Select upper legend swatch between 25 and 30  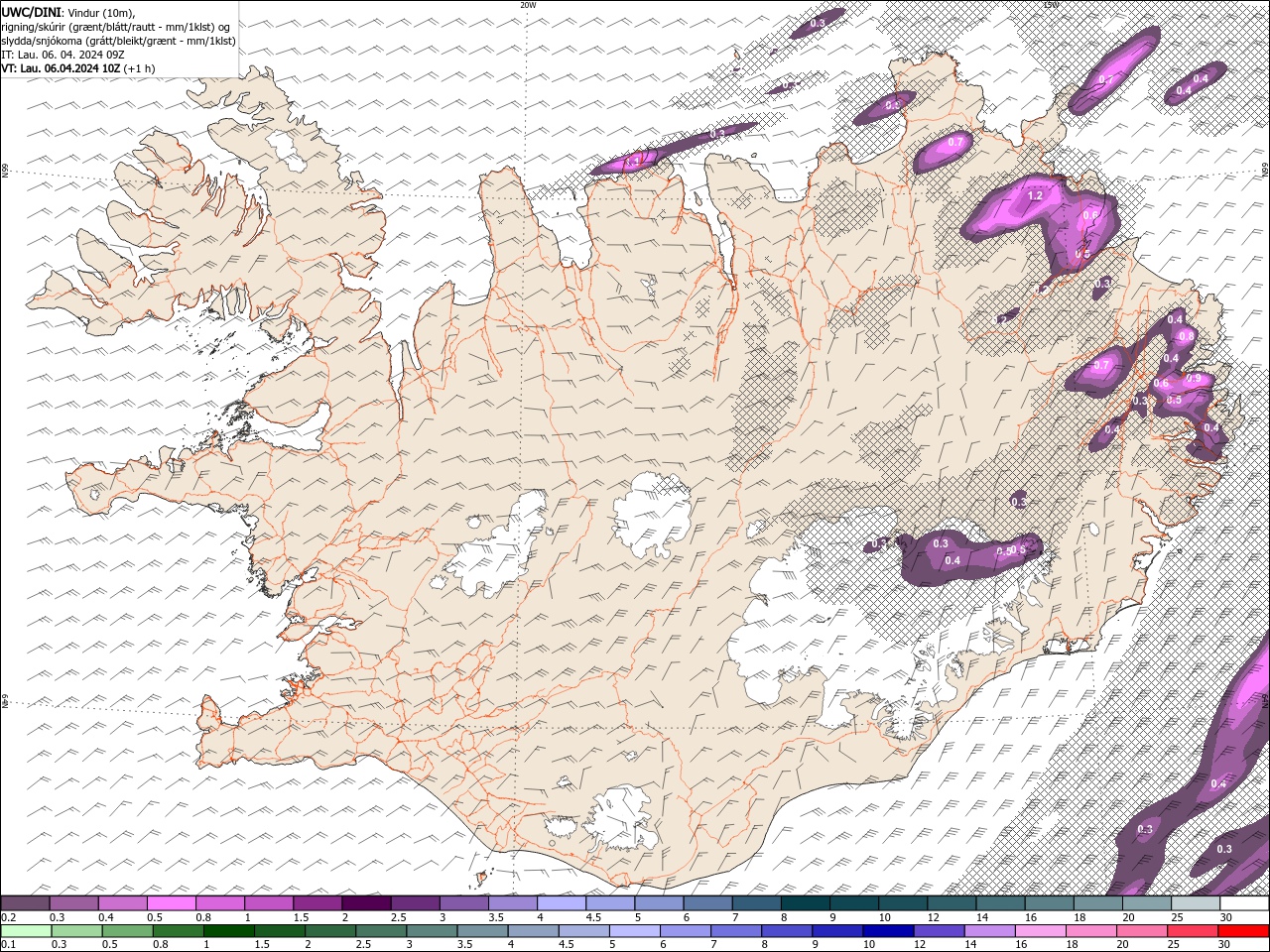[x=1197, y=903]
